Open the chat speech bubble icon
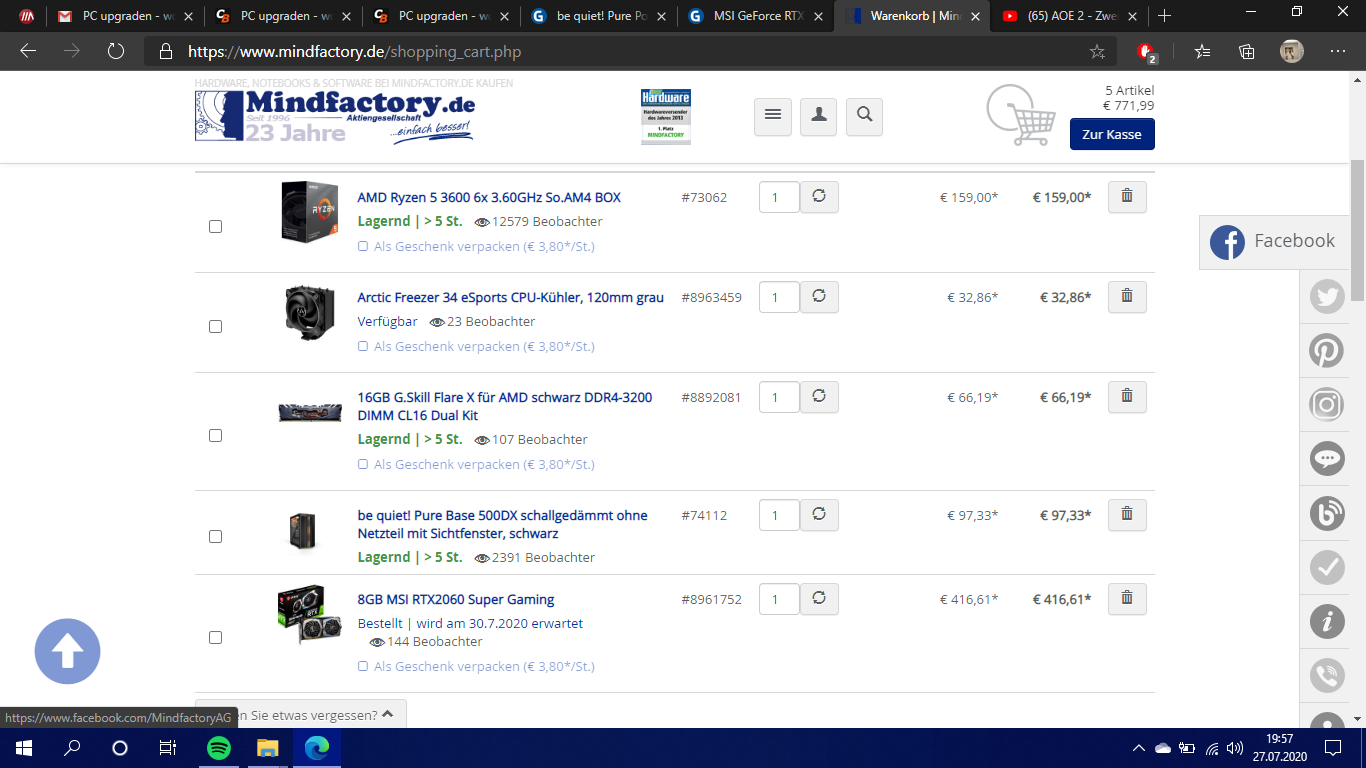Viewport: 1366px width, 768px height. pos(1327,459)
